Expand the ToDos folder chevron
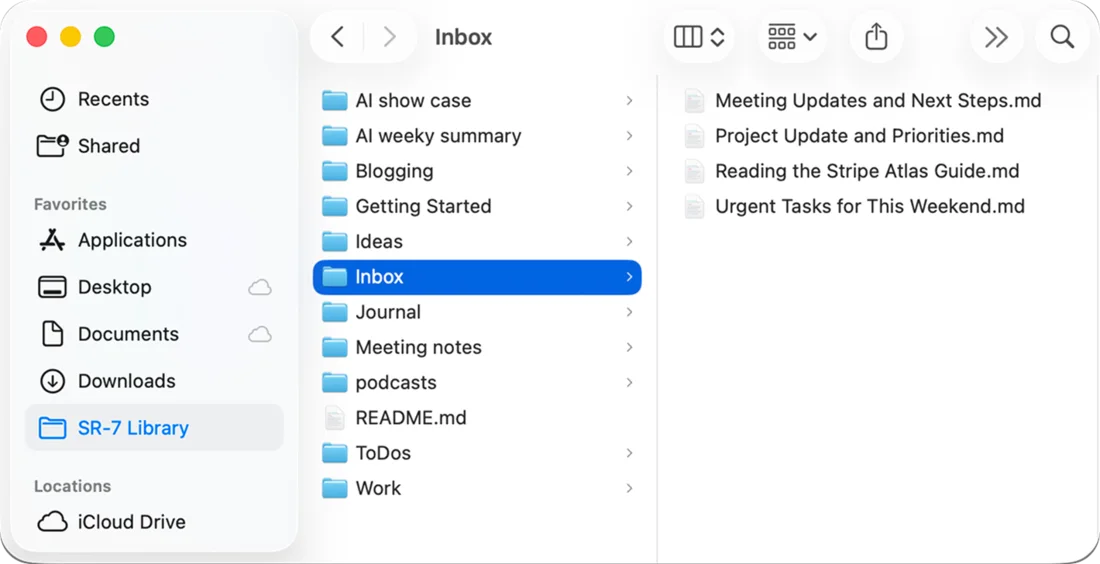The height and width of the screenshot is (564, 1100). [629, 453]
